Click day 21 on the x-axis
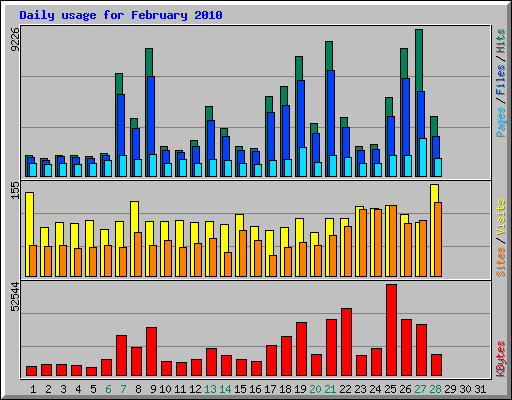 (x=330, y=389)
